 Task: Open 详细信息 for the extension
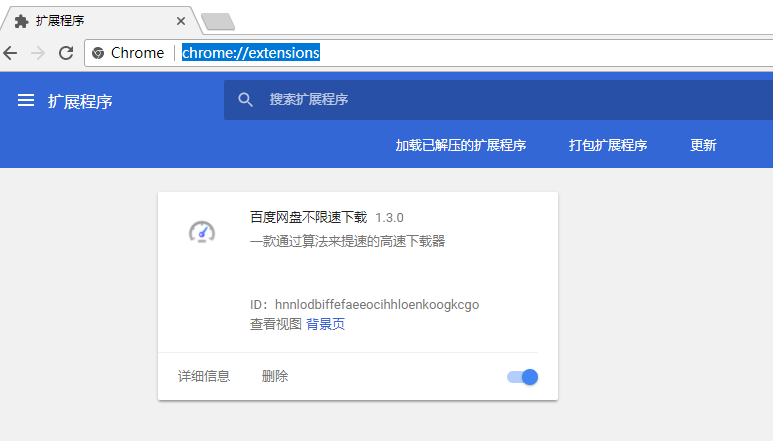pyautogui.click(x=204, y=376)
